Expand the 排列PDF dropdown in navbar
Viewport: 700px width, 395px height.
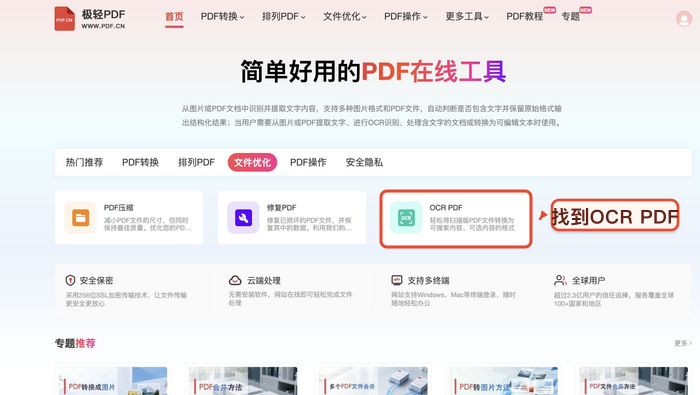[x=283, y=17]
